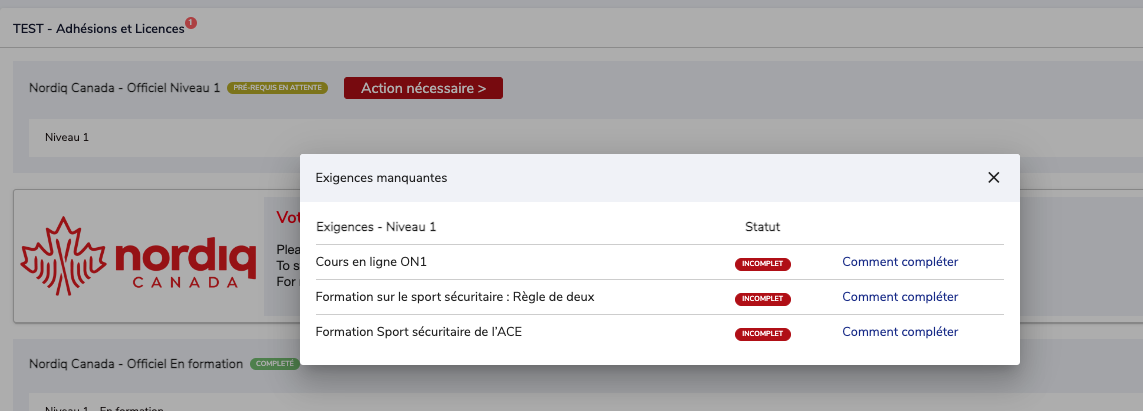Select the TEST - Adhésions et Licences header
Viewport: 1143px width, 411px height.
click(98, 29)
